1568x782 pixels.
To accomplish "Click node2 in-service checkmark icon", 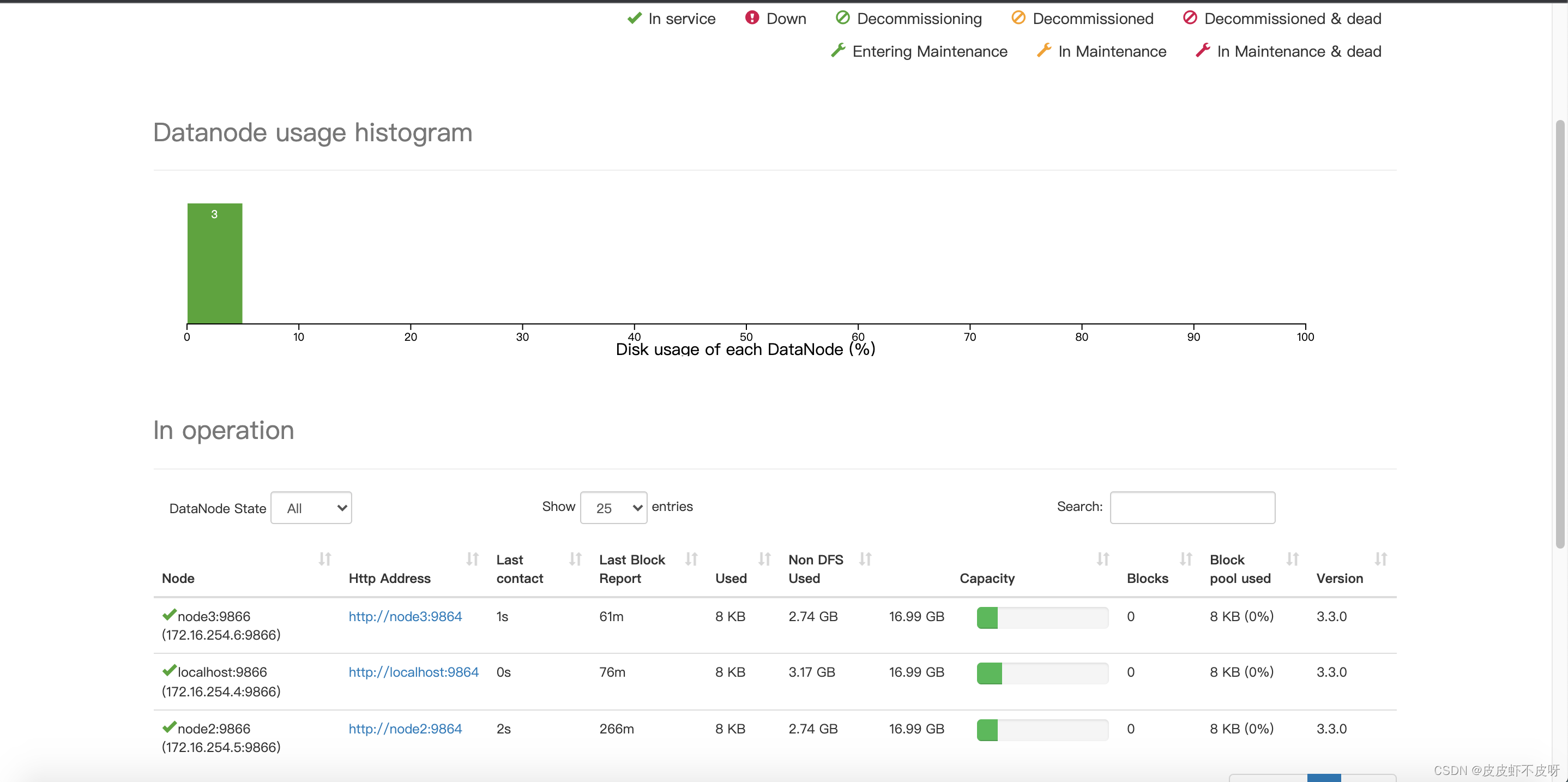I will 169,727.
